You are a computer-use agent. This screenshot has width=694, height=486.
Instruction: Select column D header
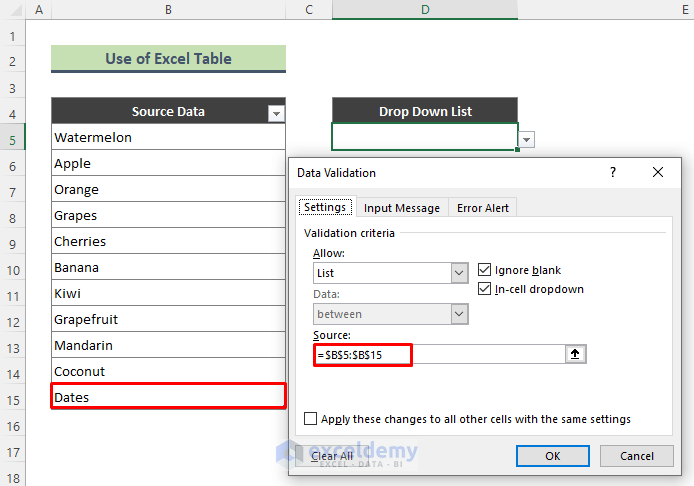tap(425, 10)
